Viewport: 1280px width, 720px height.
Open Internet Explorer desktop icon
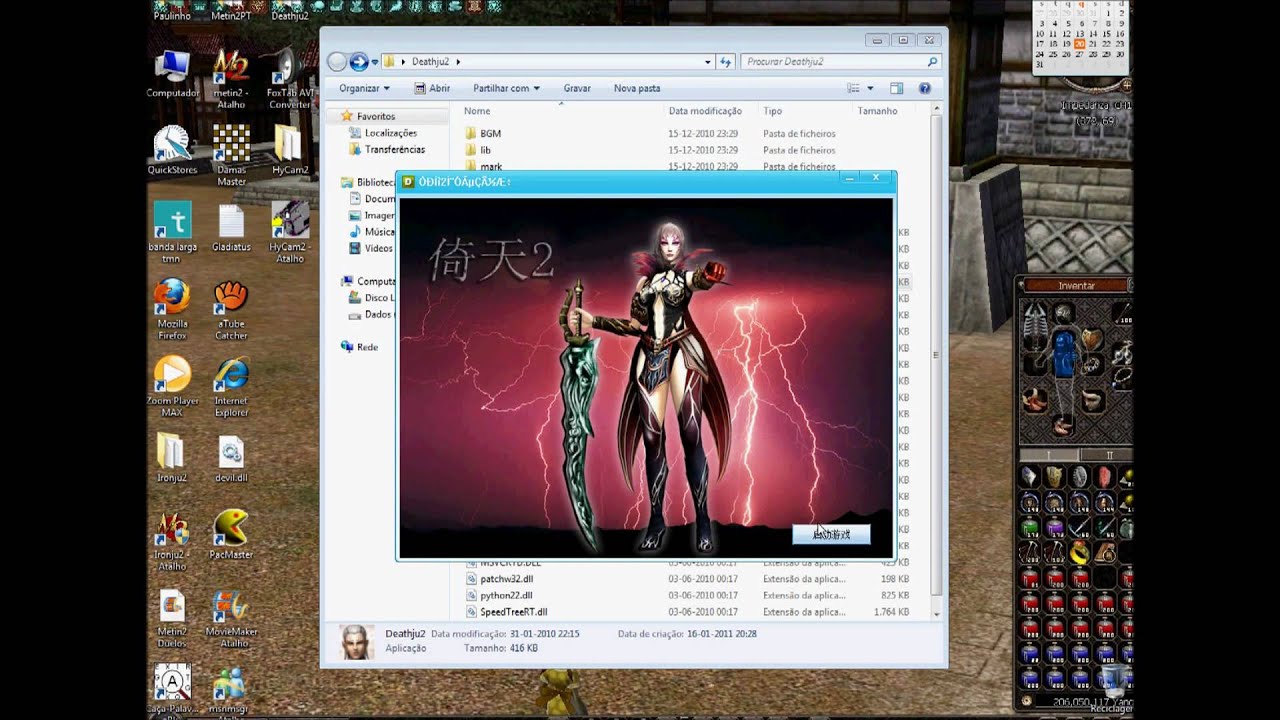[x=231, y=386]
